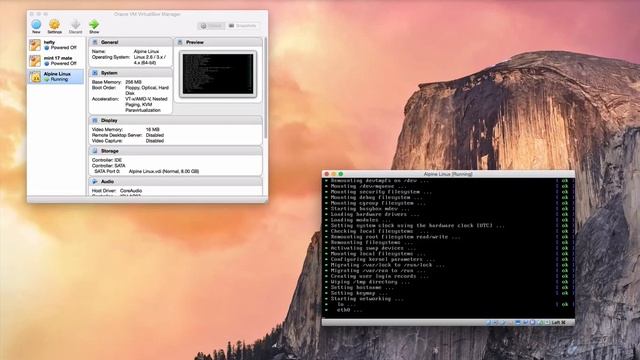Click the mint 17 mate VM icon
640x360 pixels.
point(35,60)
